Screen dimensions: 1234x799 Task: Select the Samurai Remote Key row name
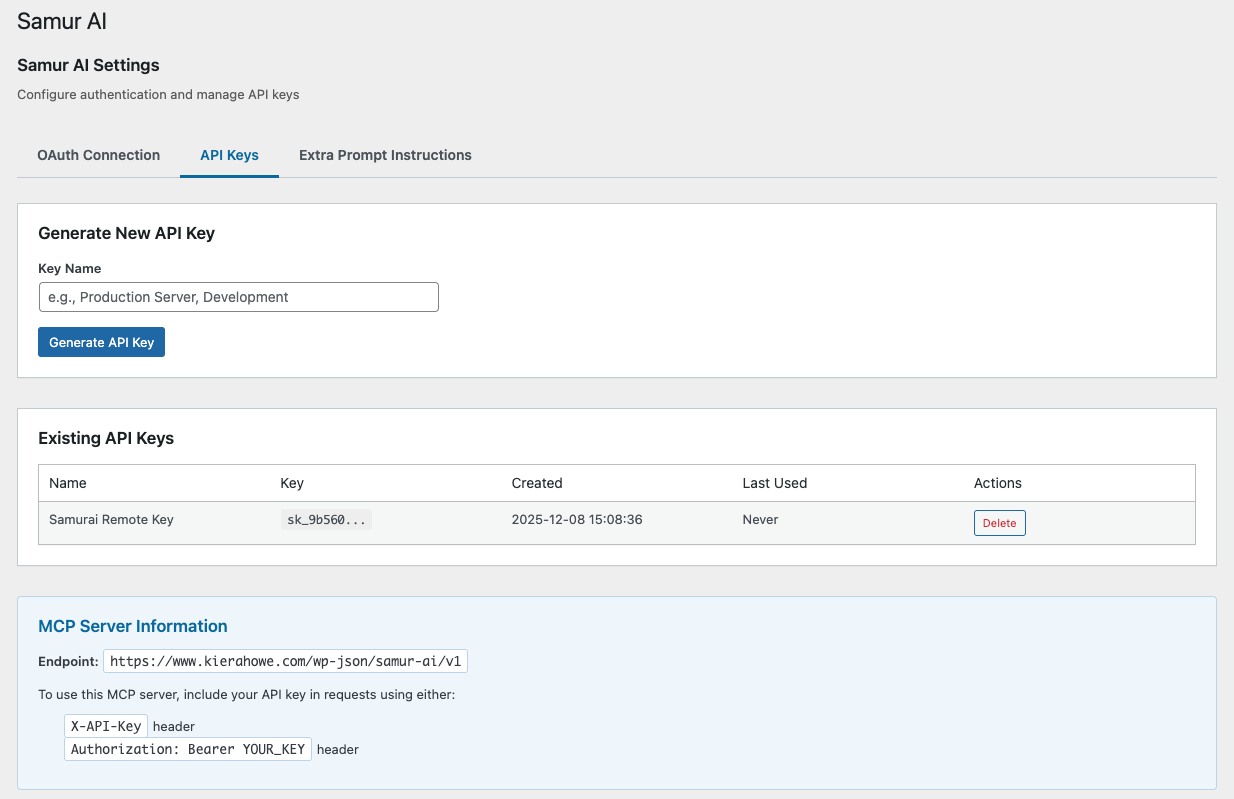click(x=111, y=519)
